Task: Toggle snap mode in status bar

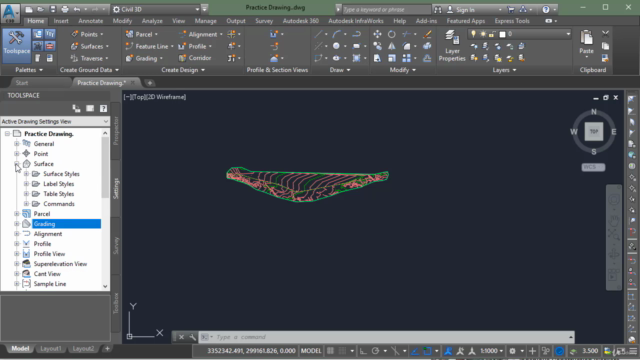Action: 342,351
